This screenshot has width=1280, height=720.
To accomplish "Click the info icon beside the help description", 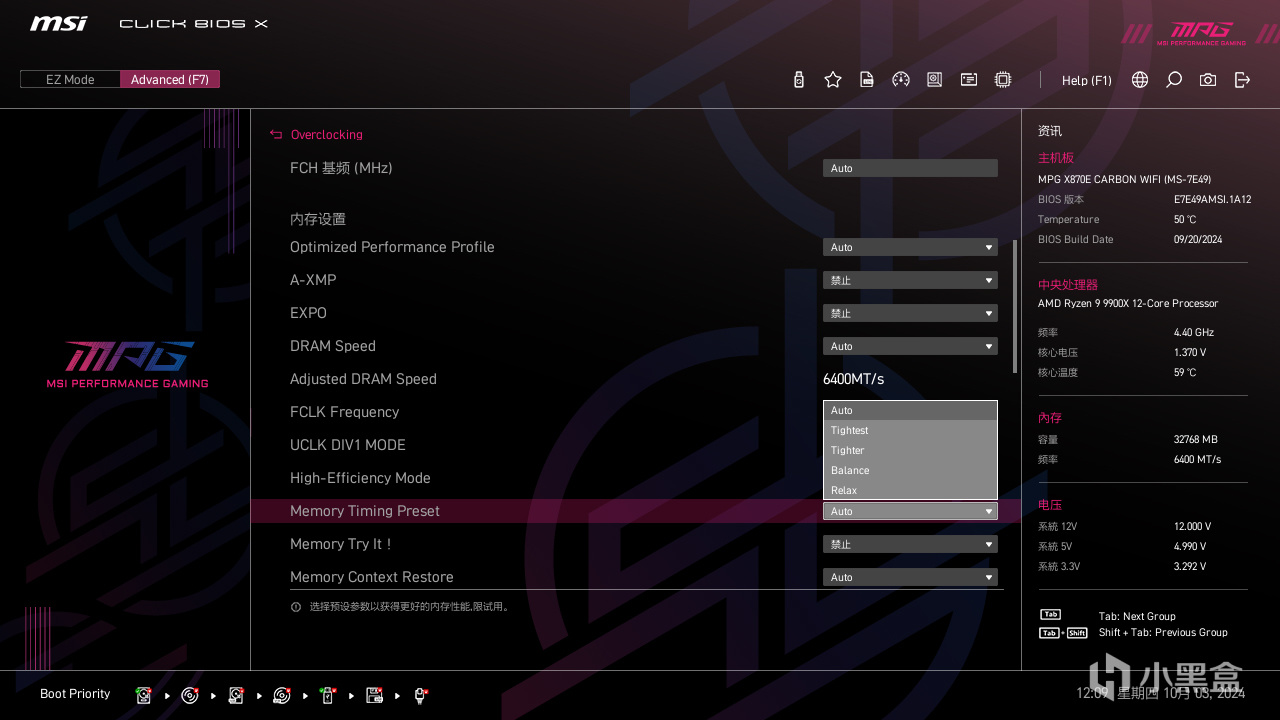I will [x=296, y=607].
